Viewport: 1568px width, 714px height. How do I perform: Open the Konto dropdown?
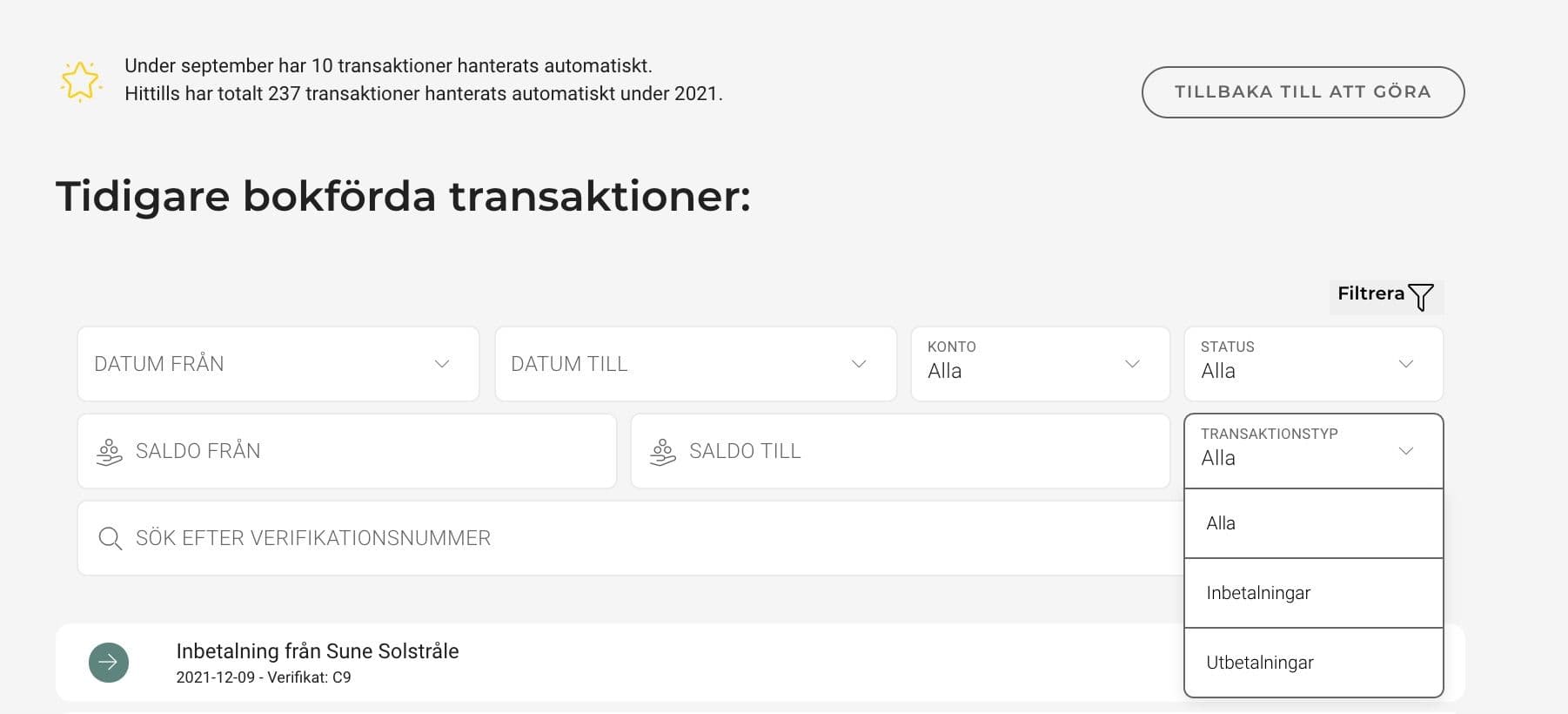click(x=1039, y=364)
